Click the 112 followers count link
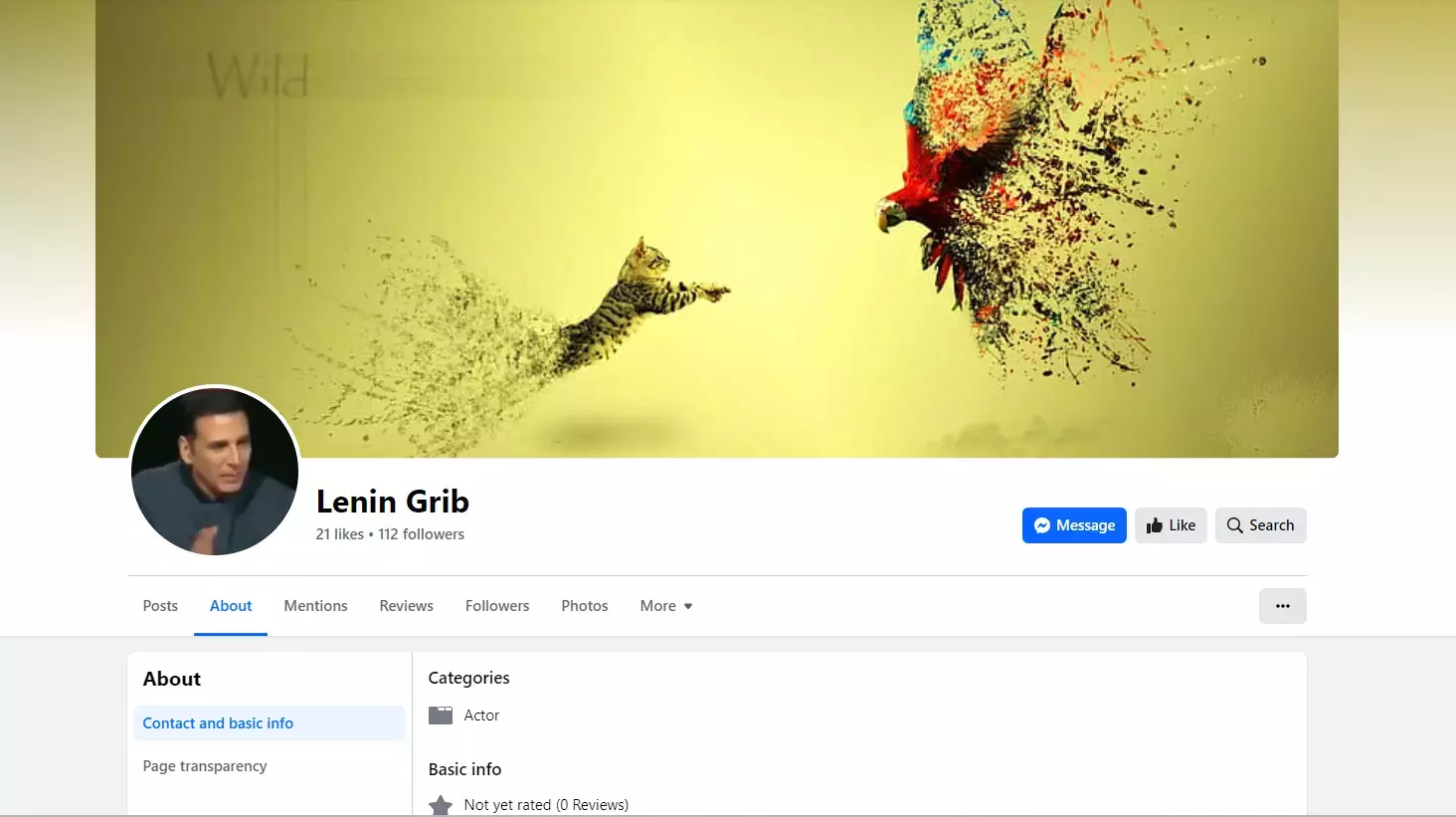 [x=421, y=534]
